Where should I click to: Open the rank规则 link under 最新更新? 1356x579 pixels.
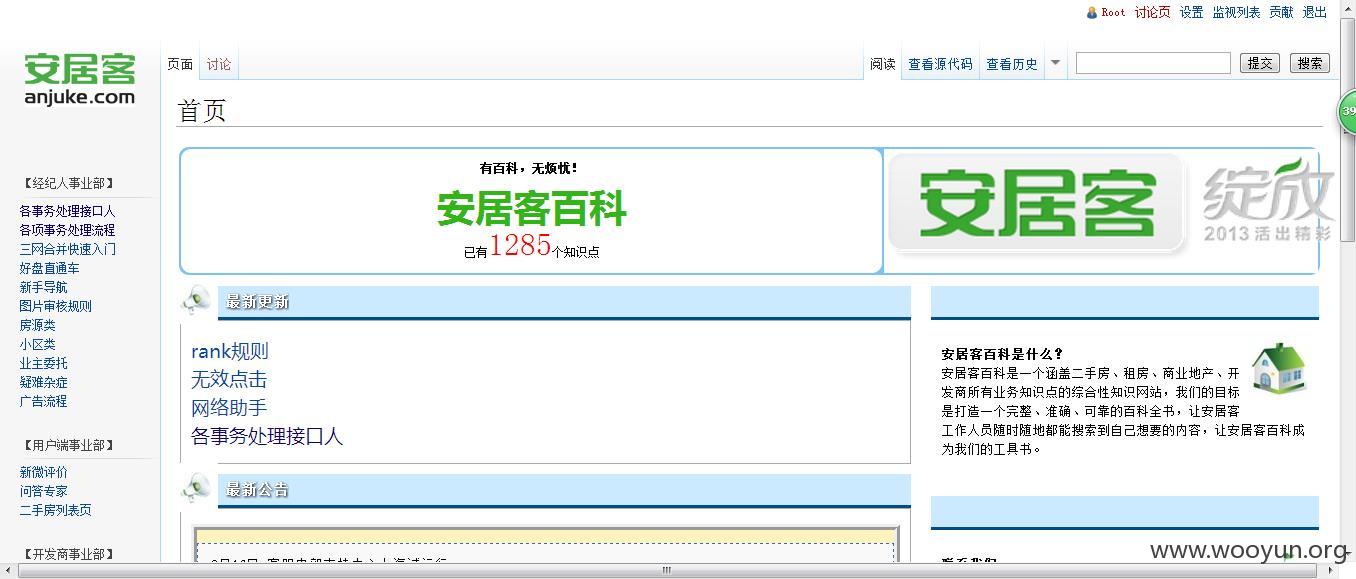point(230,351)
